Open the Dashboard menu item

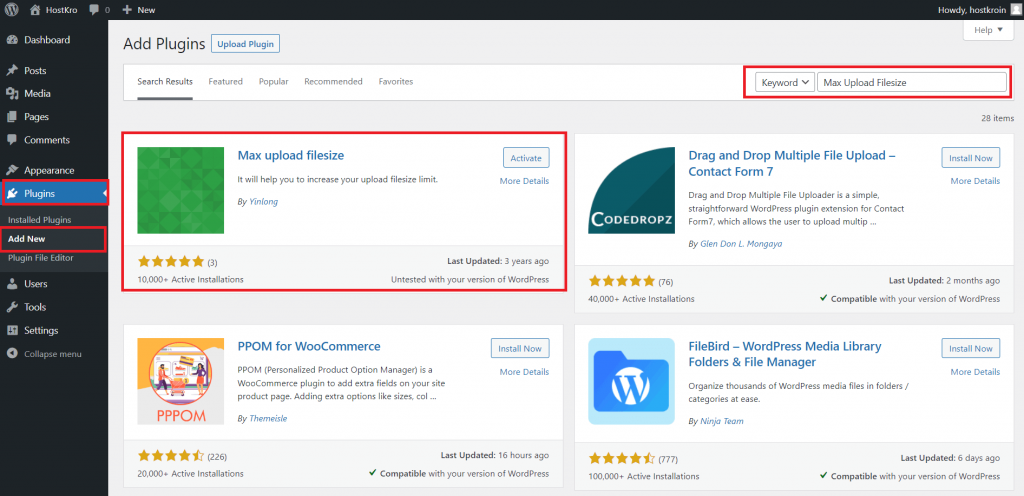[47, 40]
